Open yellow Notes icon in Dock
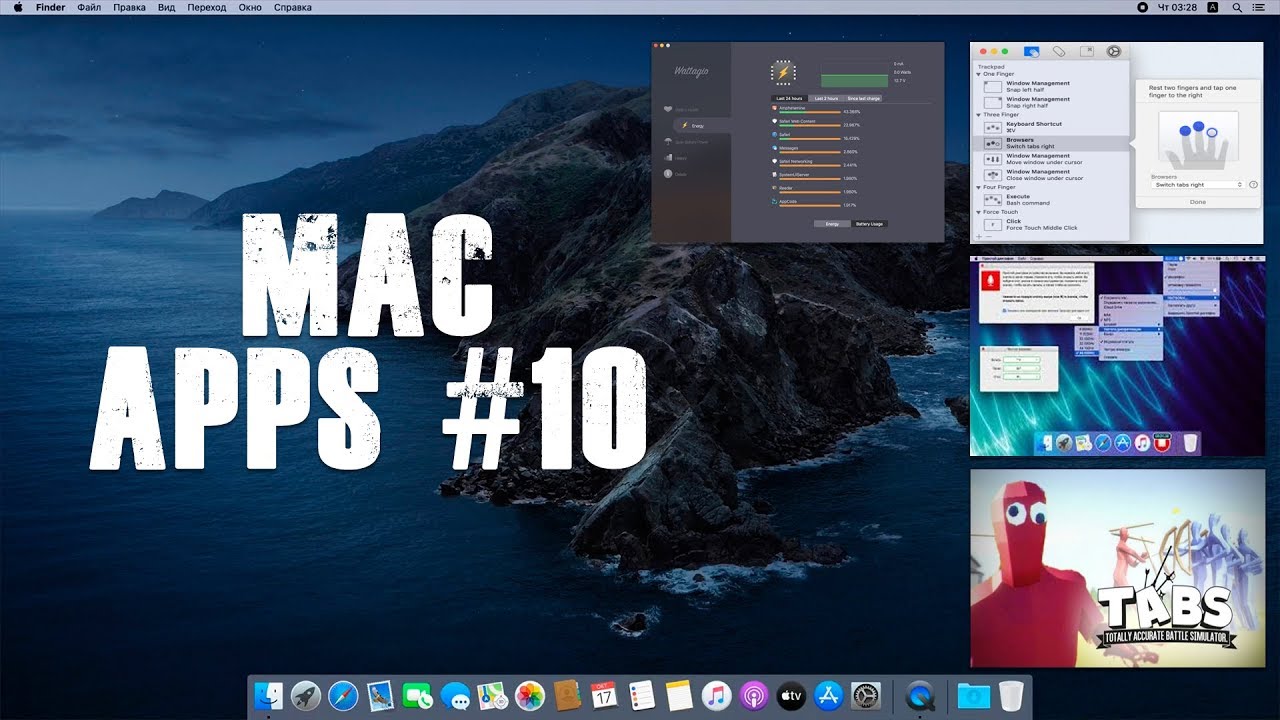1280x720 pixels. [679, 696]
